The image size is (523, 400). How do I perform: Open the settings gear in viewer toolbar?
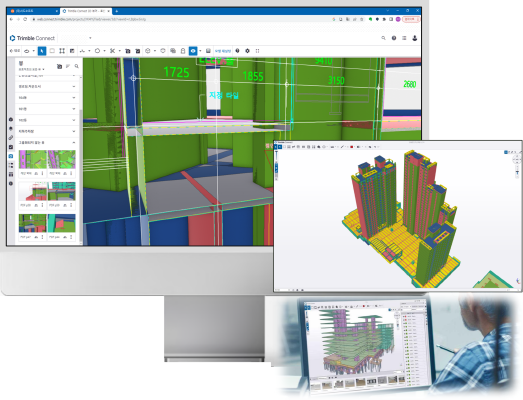click(x=247, y=51)
